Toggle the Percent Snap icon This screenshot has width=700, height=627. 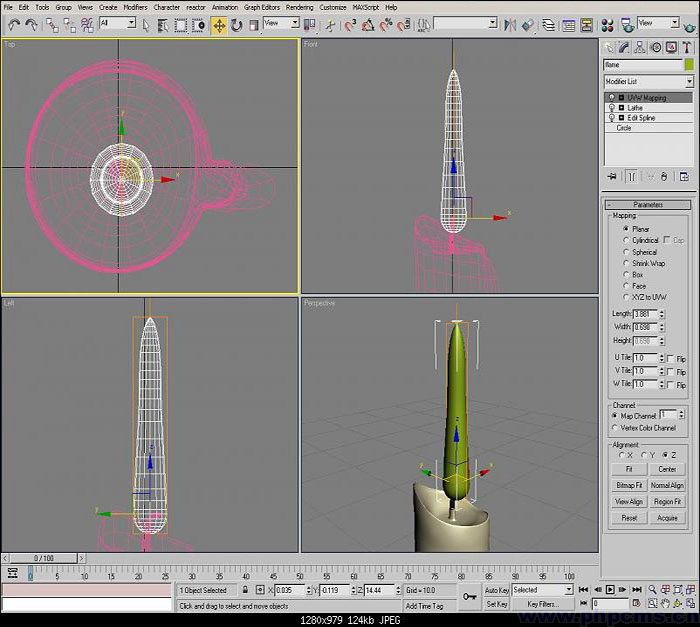point(386,25)
